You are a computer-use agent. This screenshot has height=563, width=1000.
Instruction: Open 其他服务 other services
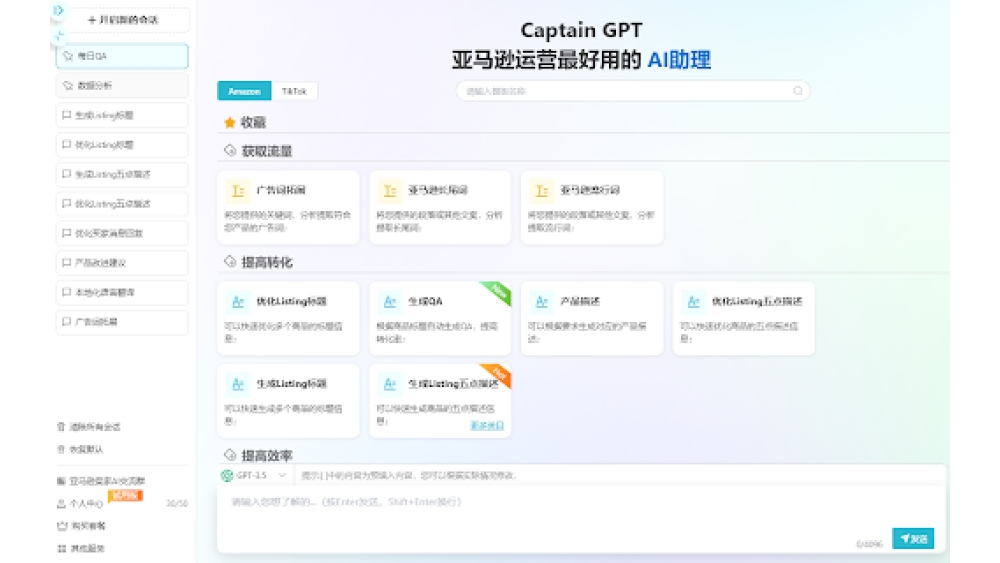point(81,548)
